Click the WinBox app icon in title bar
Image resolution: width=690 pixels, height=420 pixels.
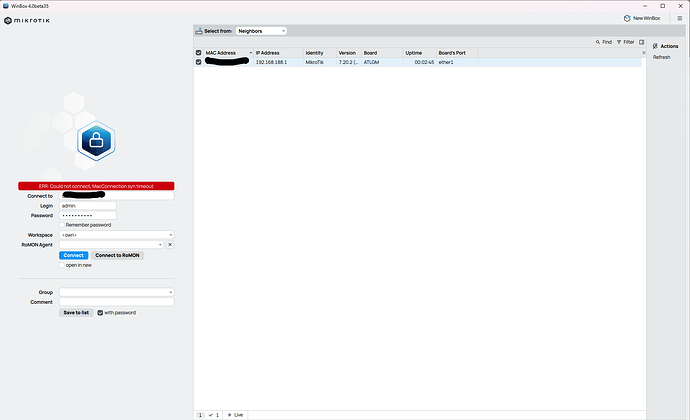click(6, 6)
